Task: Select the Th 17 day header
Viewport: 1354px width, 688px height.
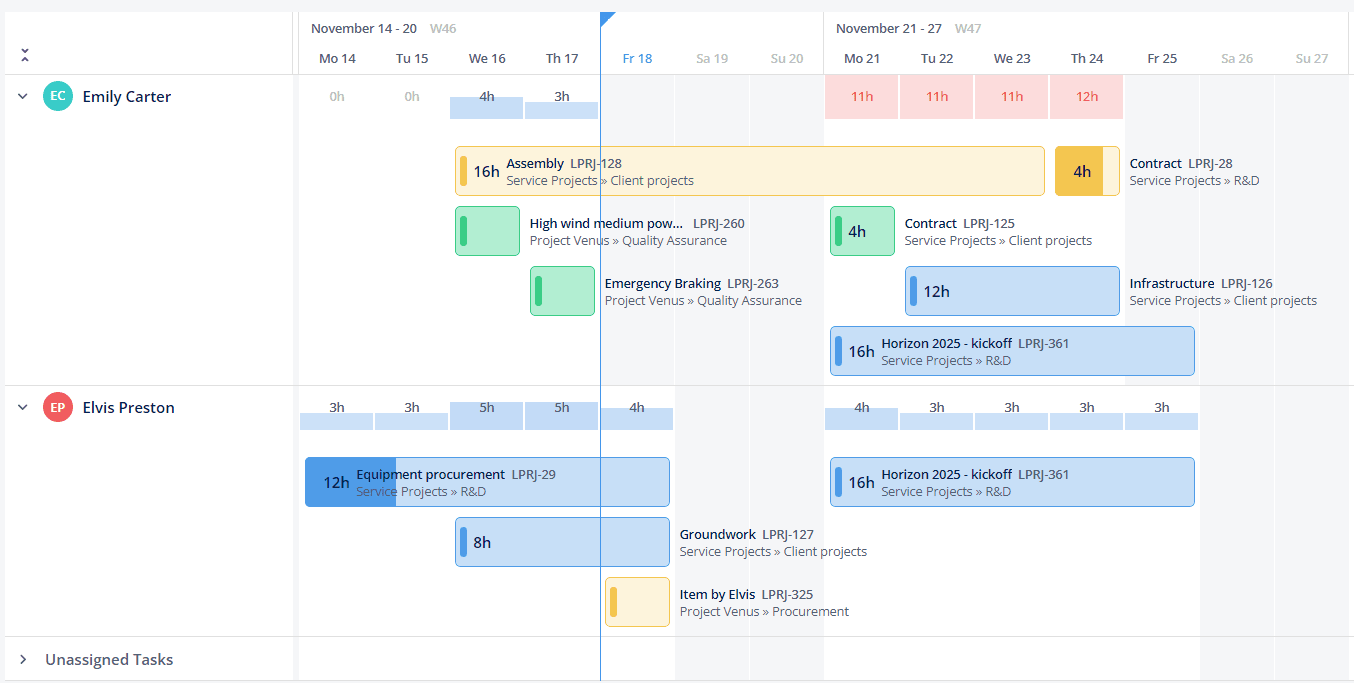Action: 562,59
